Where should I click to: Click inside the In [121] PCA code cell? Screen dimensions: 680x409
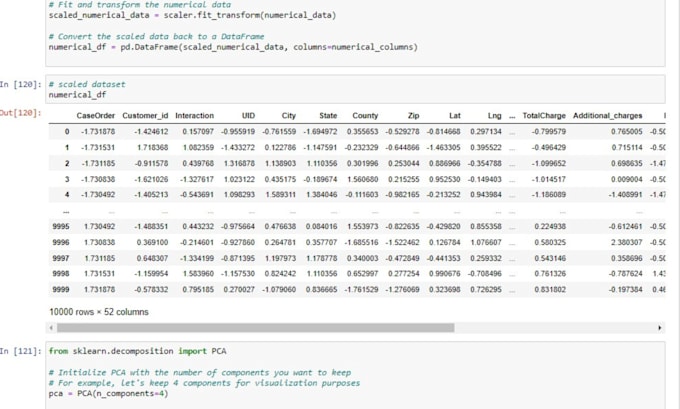(x=355, y=375)
